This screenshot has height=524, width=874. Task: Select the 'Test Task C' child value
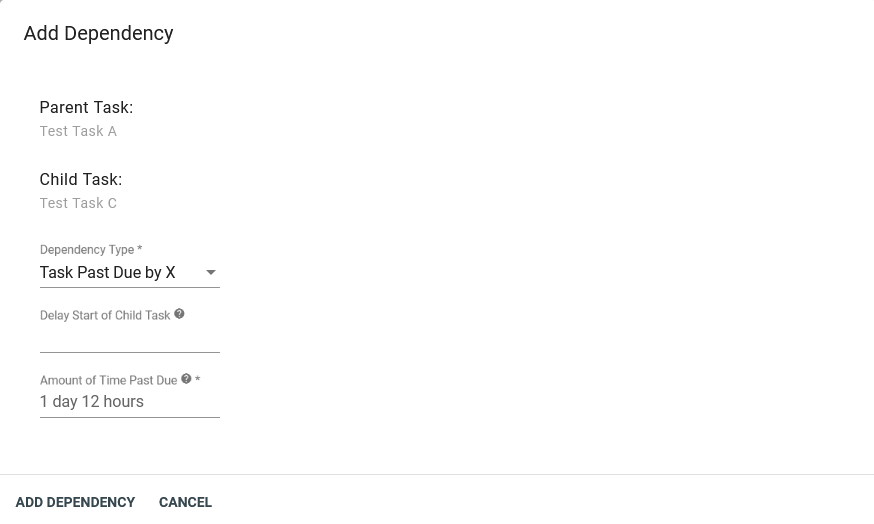pos(78,203)
